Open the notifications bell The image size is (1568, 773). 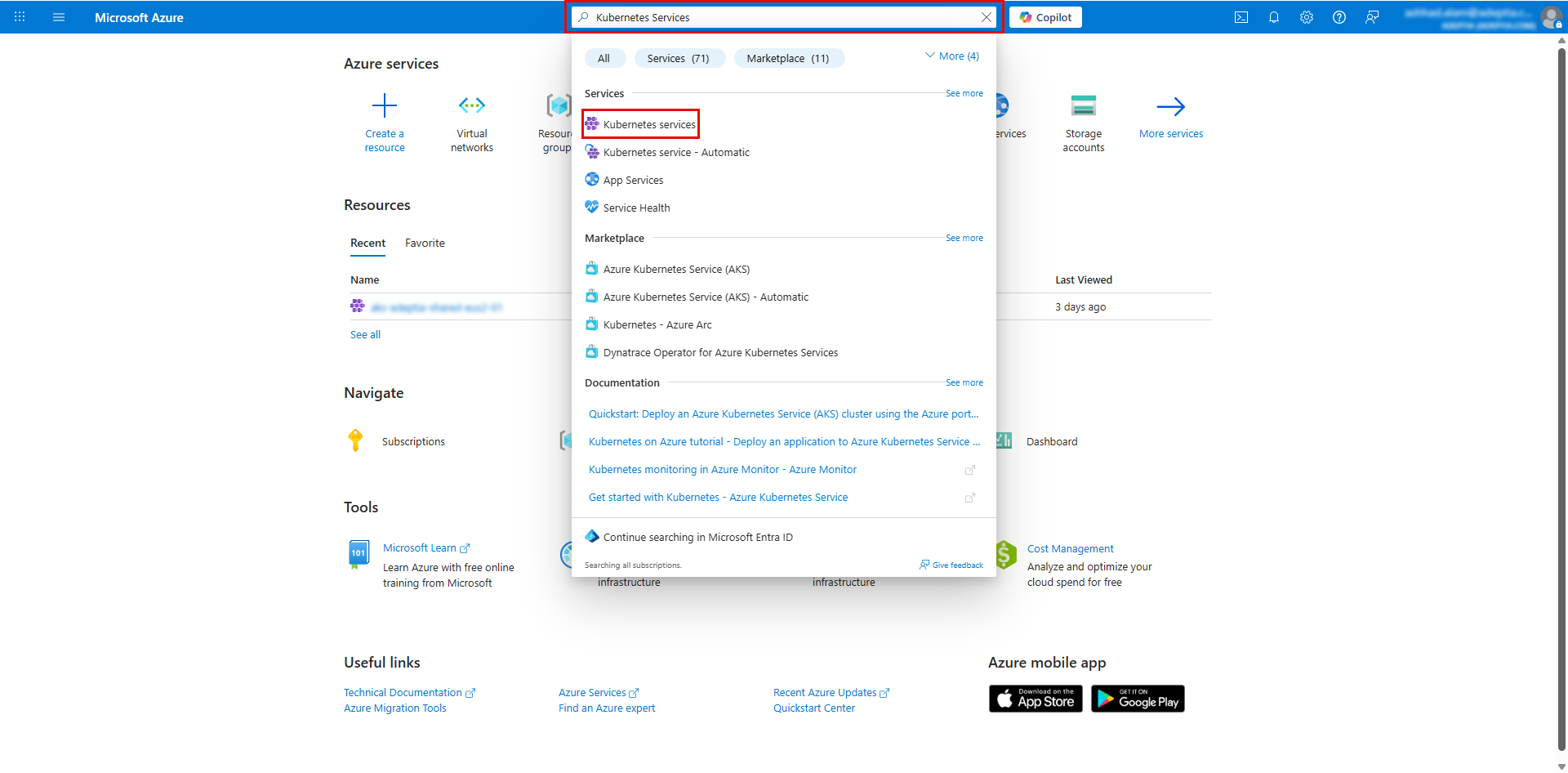pos(1274,17)
